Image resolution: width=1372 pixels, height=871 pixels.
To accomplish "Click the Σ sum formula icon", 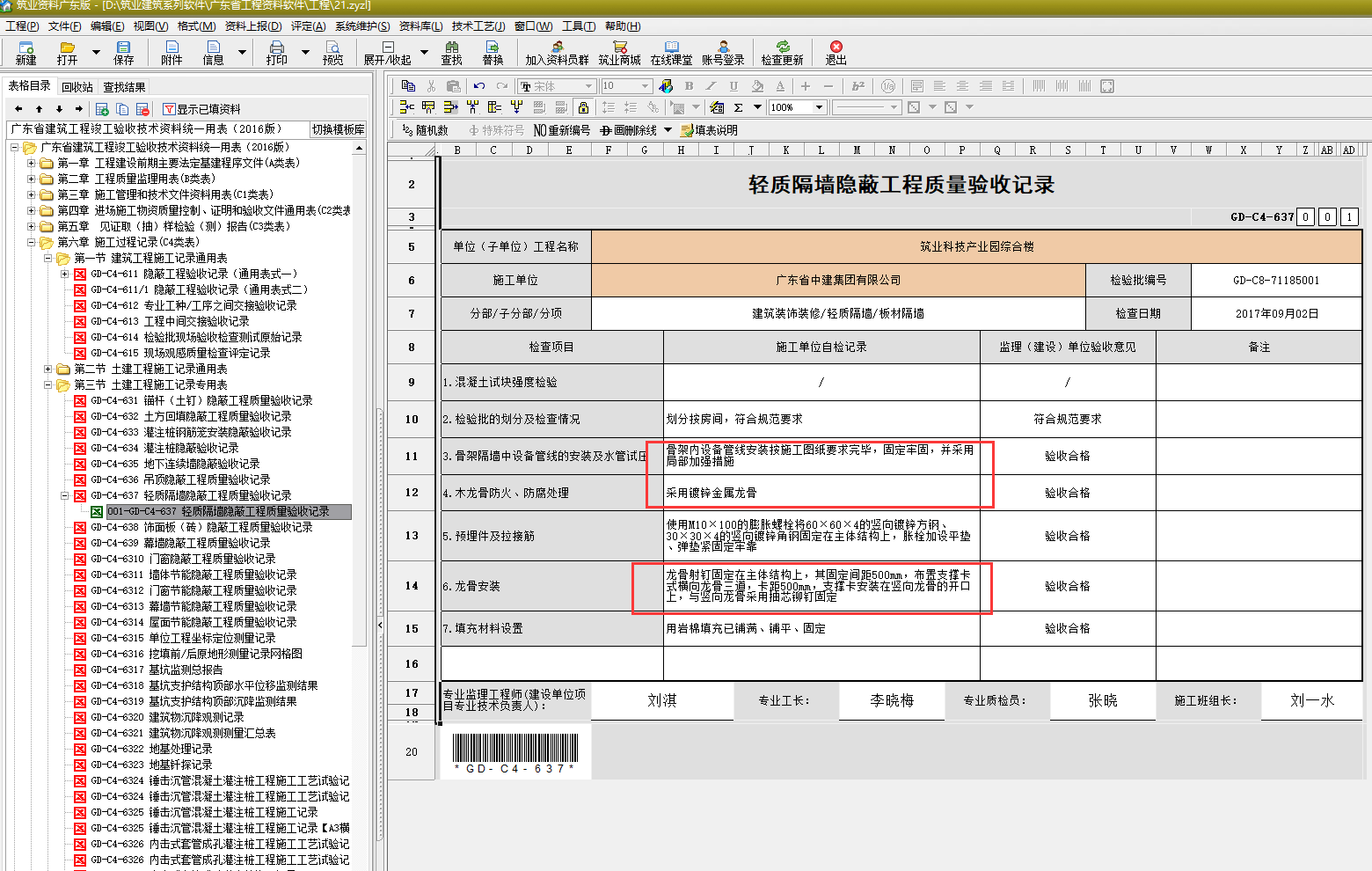I will pyautogui.click(x=738, y=107).
